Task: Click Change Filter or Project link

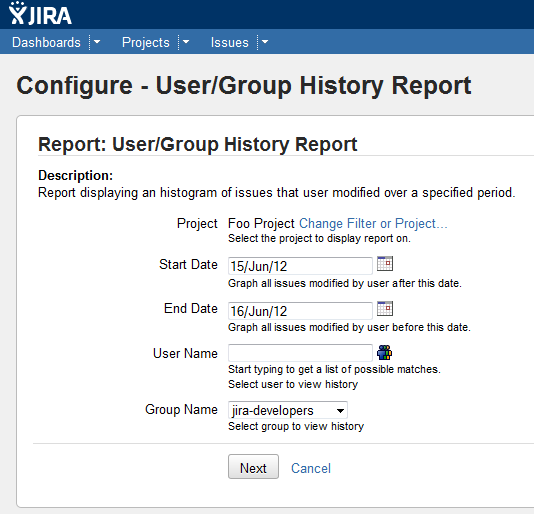Action: [373, 223]
